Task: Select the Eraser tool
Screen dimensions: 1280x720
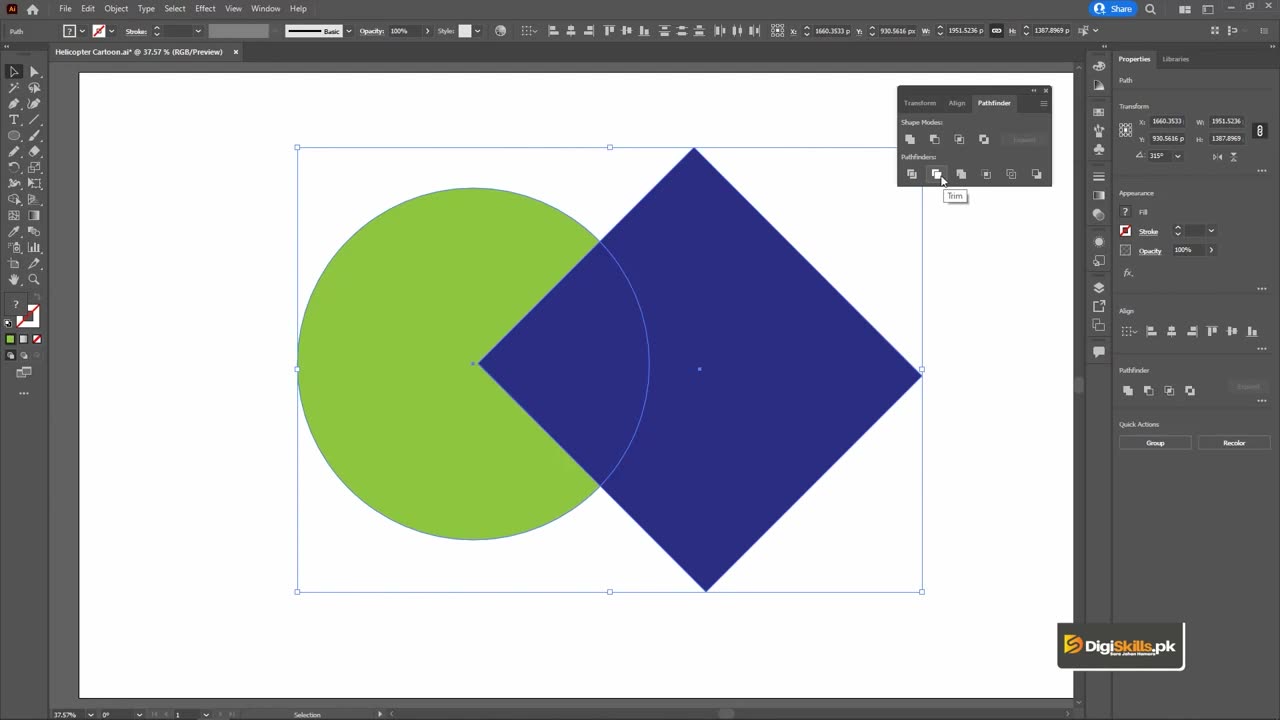Action: [x=34, y=152]
